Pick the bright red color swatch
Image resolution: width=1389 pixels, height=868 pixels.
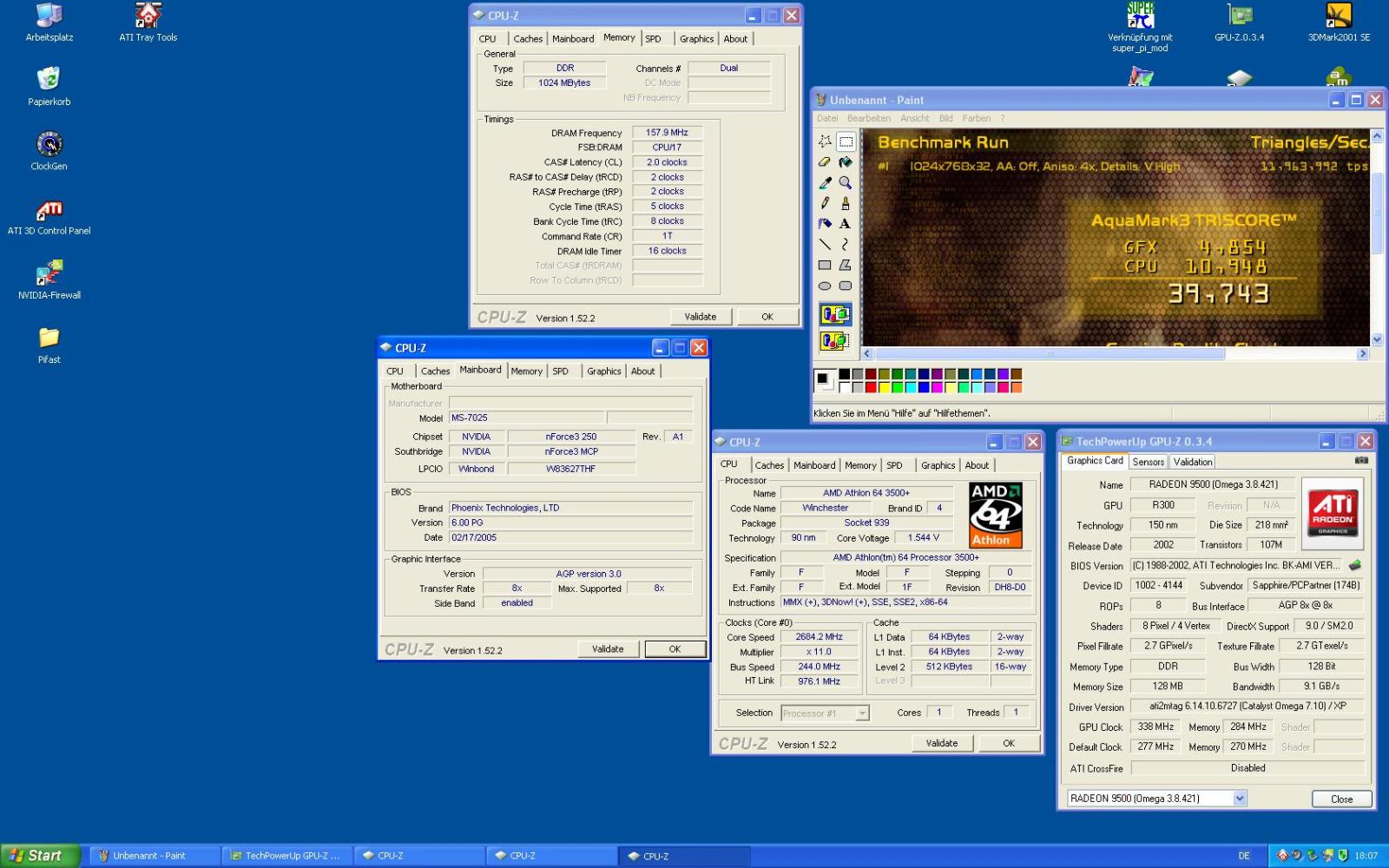click(870, 387)
